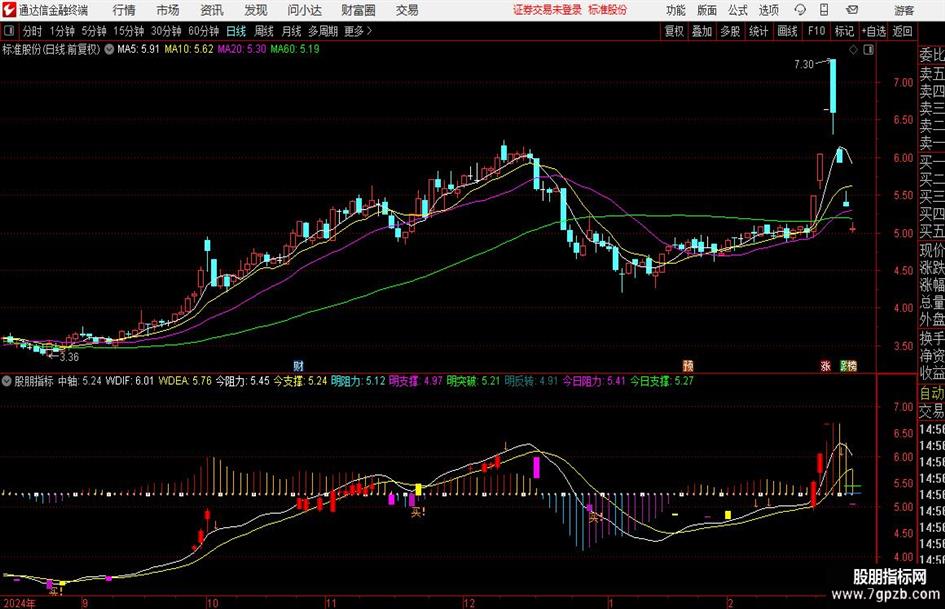Open the 版面 menu
The width and height of the screenshot is (945, 609).
(707, 10)
